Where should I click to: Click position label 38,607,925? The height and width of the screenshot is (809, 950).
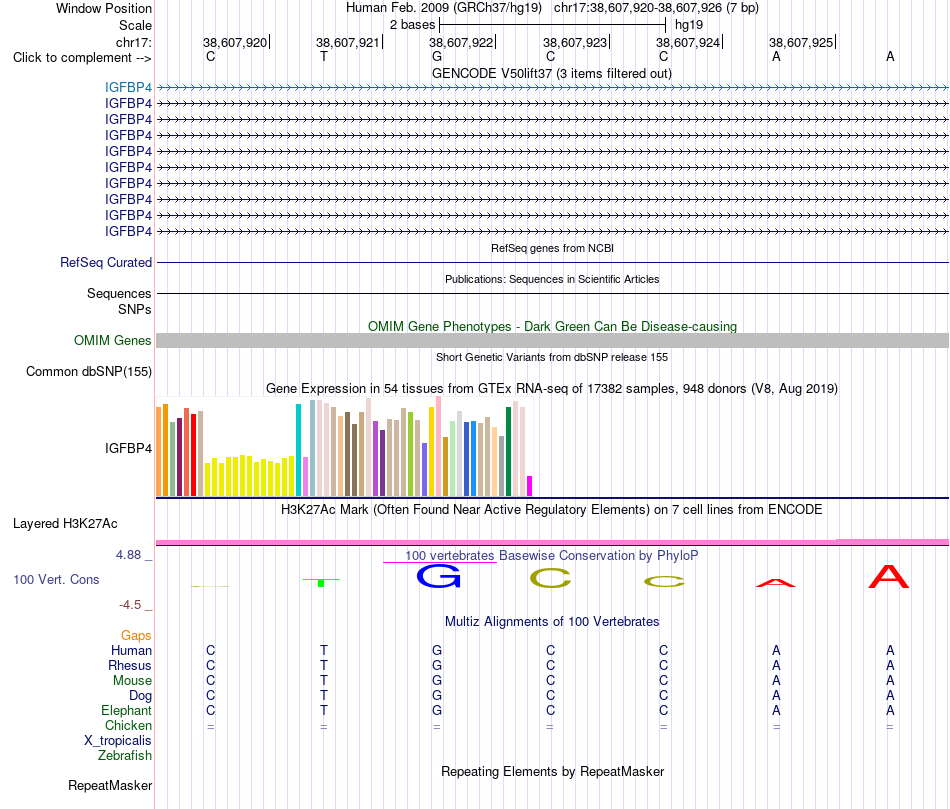(x=801, y=42)
